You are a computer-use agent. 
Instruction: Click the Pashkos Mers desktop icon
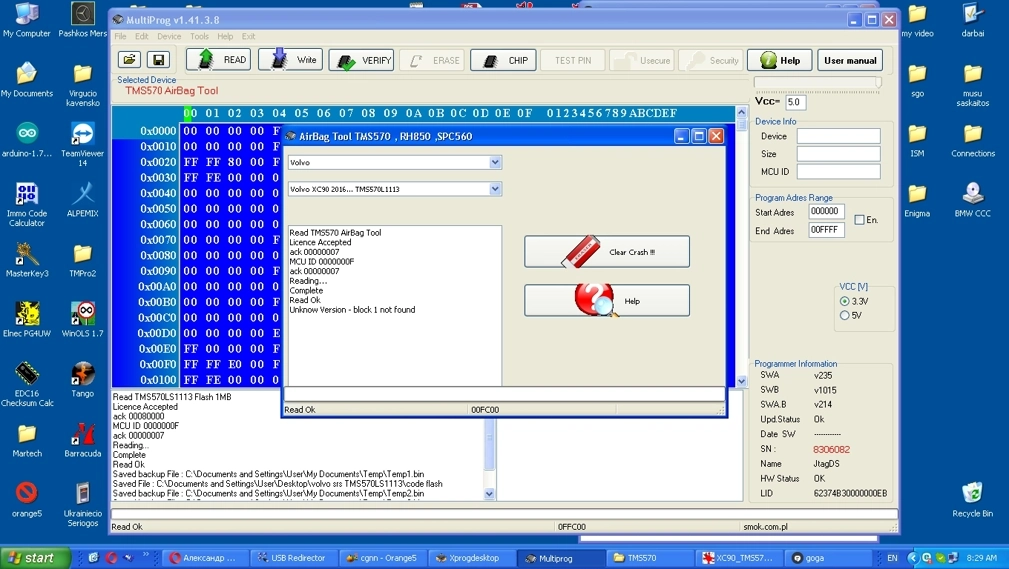82,20
